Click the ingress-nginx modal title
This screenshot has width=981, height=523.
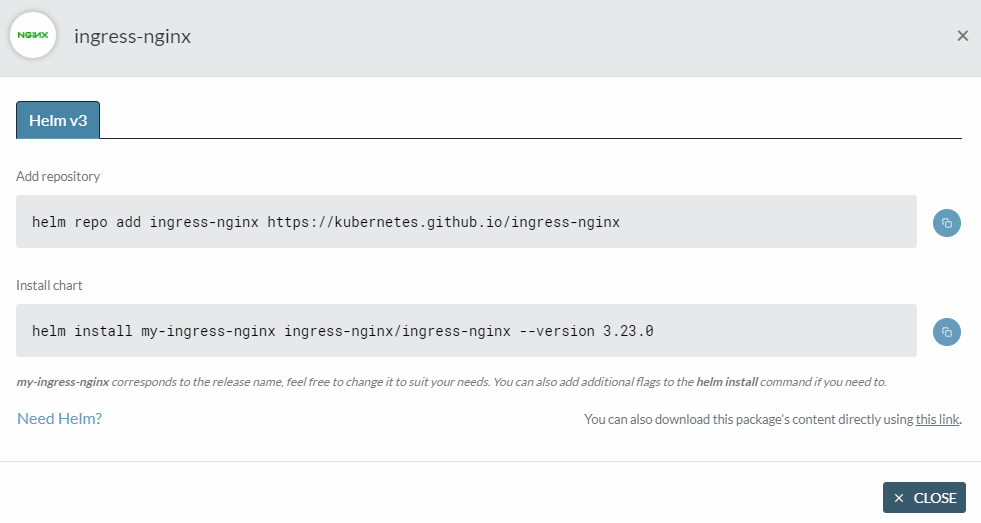(133, 36)
